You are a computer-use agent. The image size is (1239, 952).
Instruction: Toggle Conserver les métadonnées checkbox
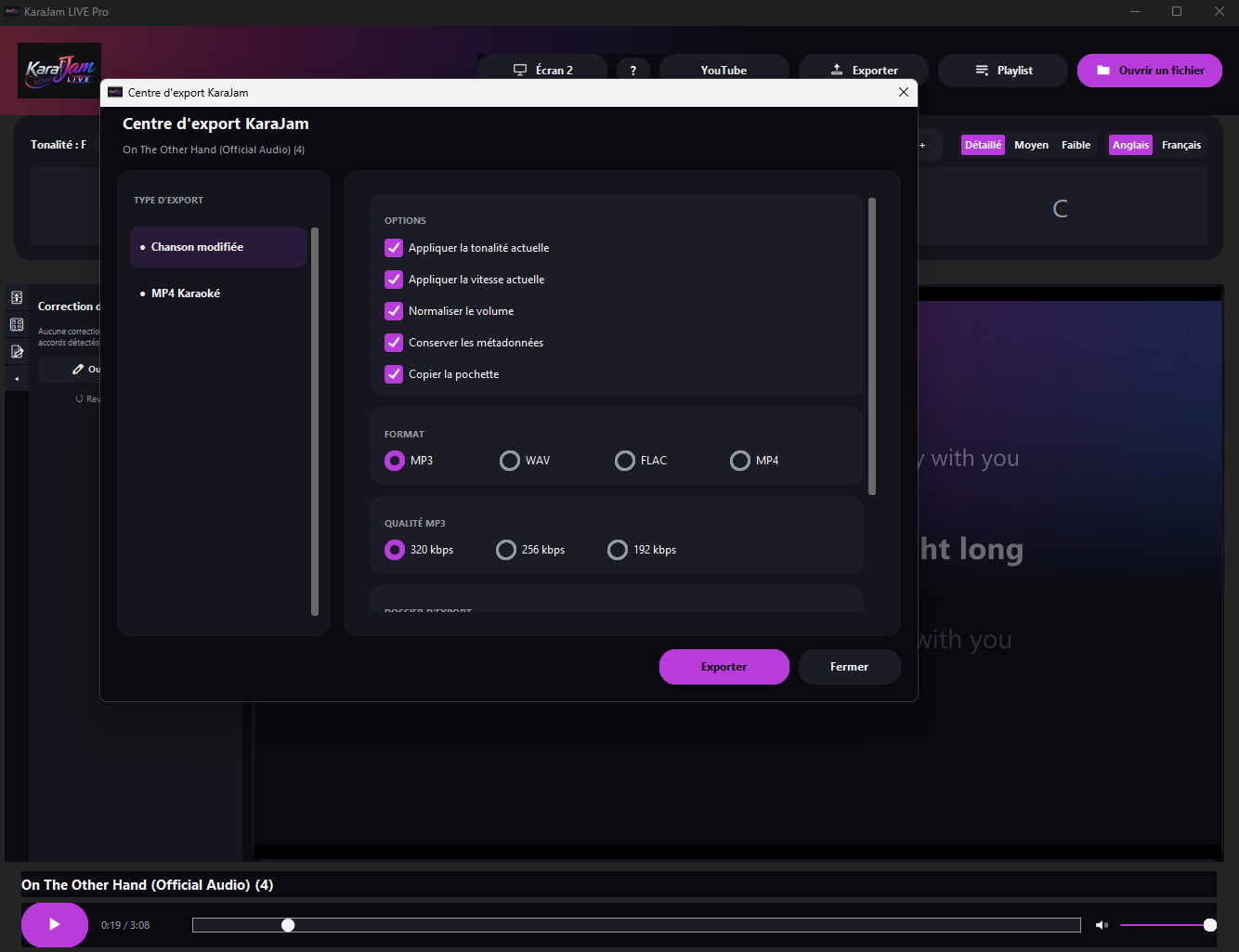point(394,343)
